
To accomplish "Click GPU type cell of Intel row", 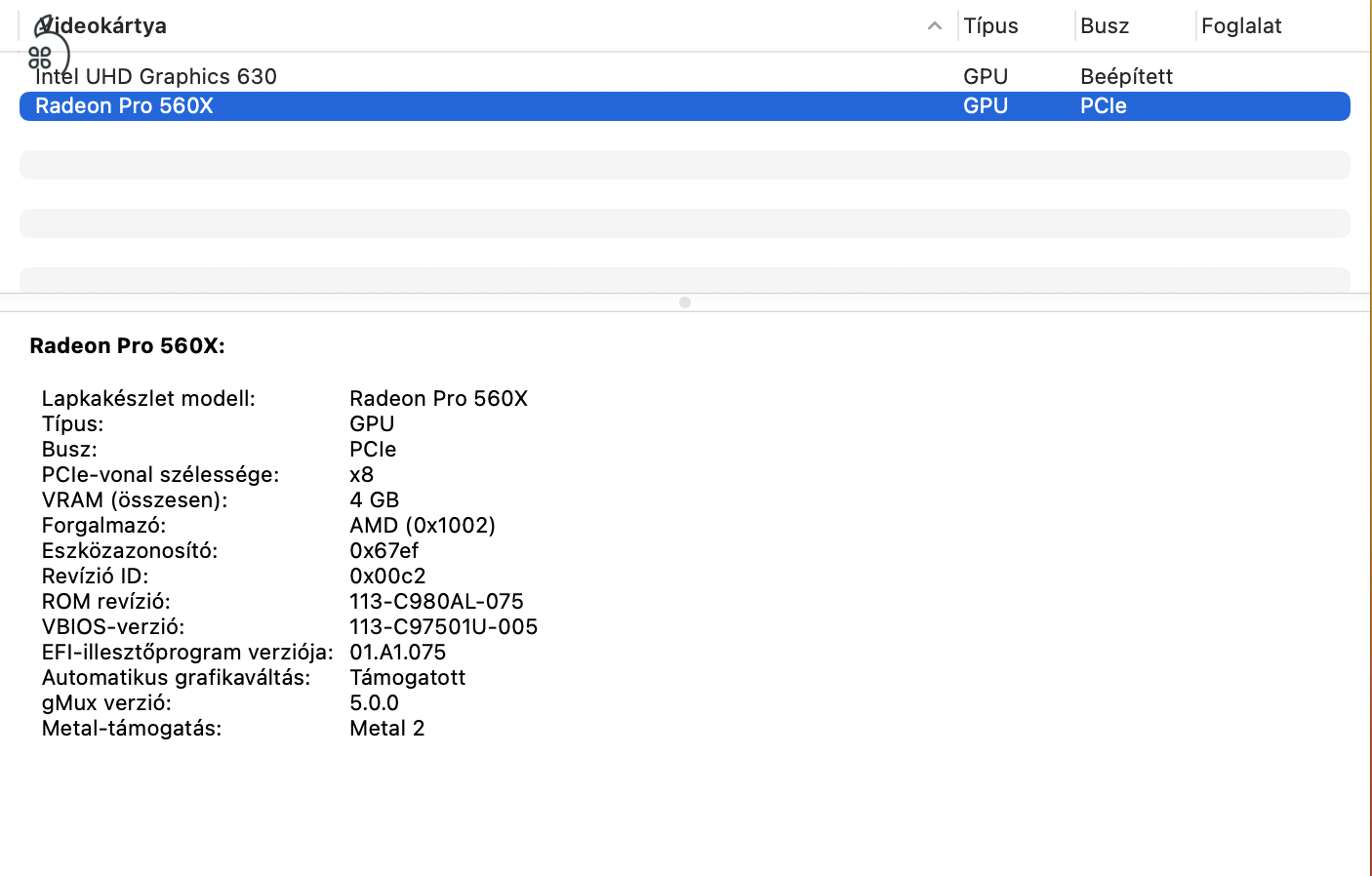I will pos(986,76).
